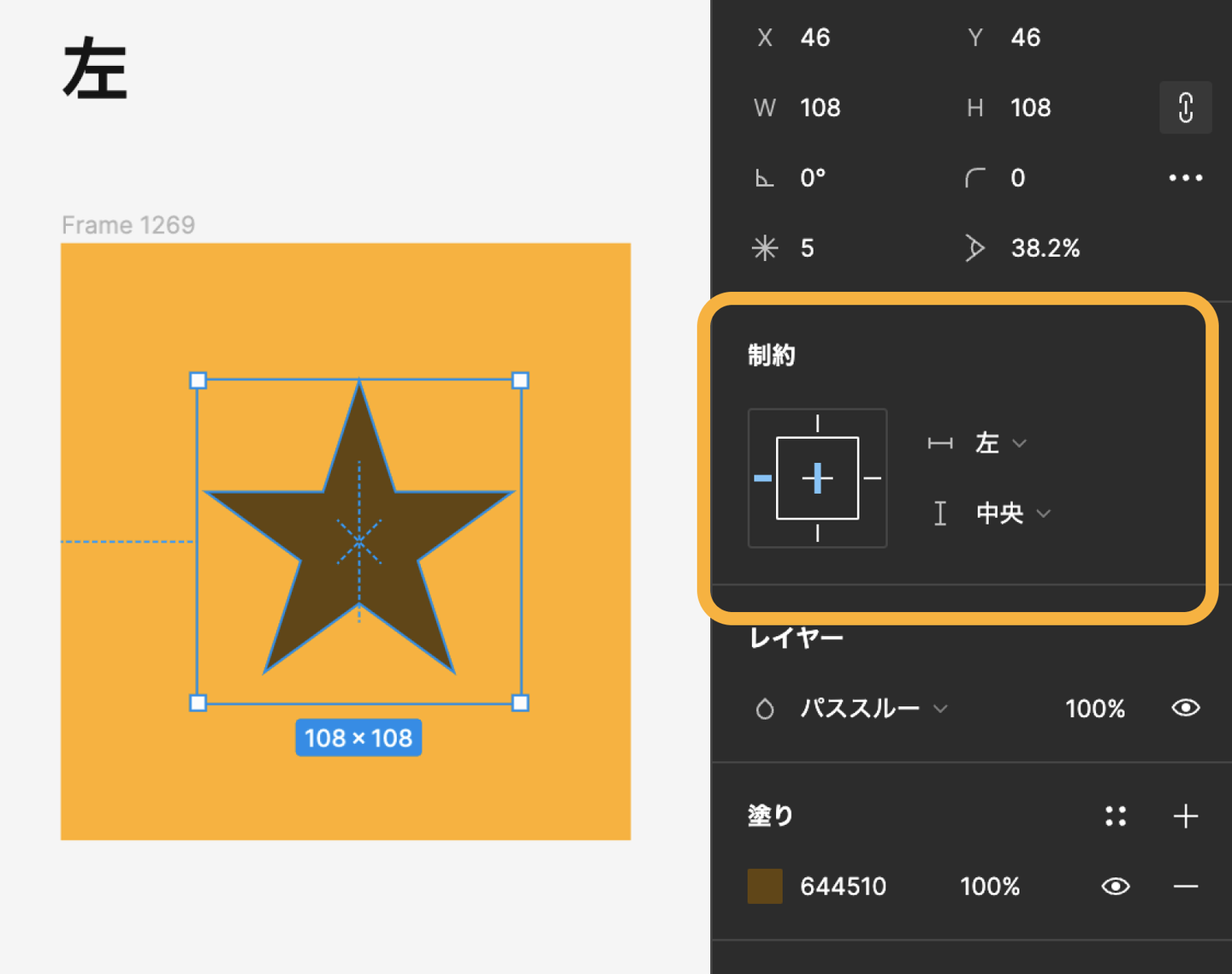Image resolution: width=1232 pixels, height=974 pixels.
Task: Click the star point count icon
Action: point(765,248)
